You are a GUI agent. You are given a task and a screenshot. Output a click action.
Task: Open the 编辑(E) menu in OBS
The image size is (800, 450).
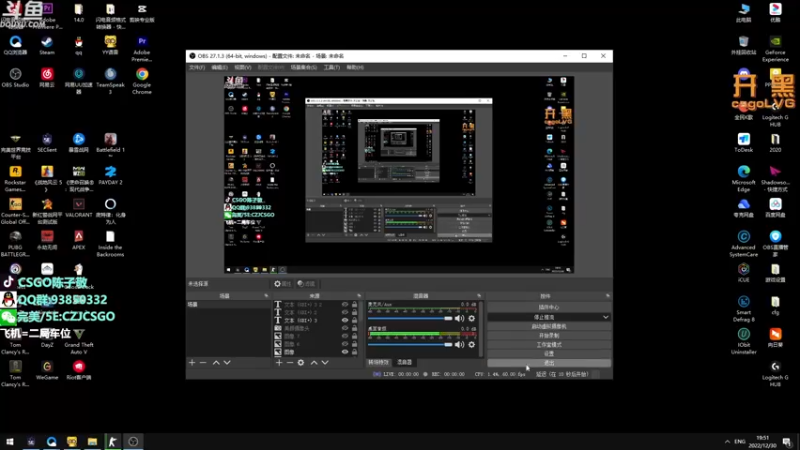point(219,67)
